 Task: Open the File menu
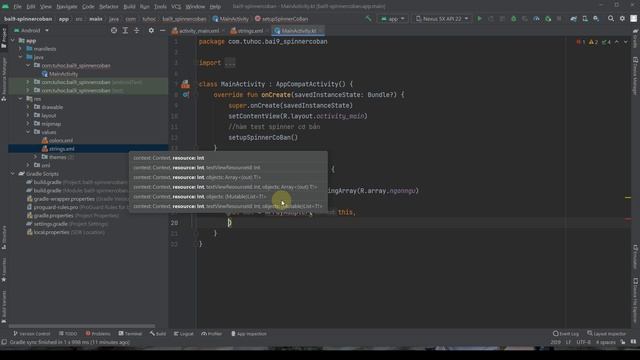pyautogui.click(x=18, y=7)
